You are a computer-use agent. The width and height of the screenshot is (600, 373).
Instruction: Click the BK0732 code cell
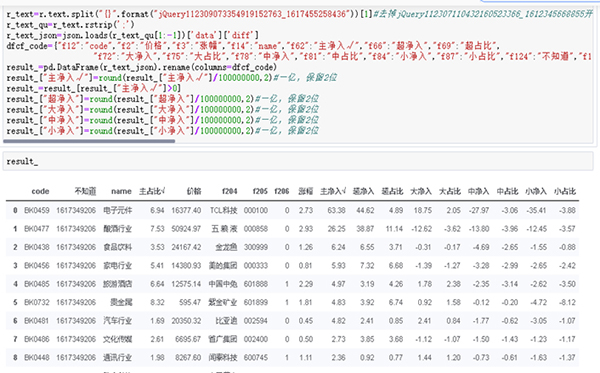tap(37, 303)
